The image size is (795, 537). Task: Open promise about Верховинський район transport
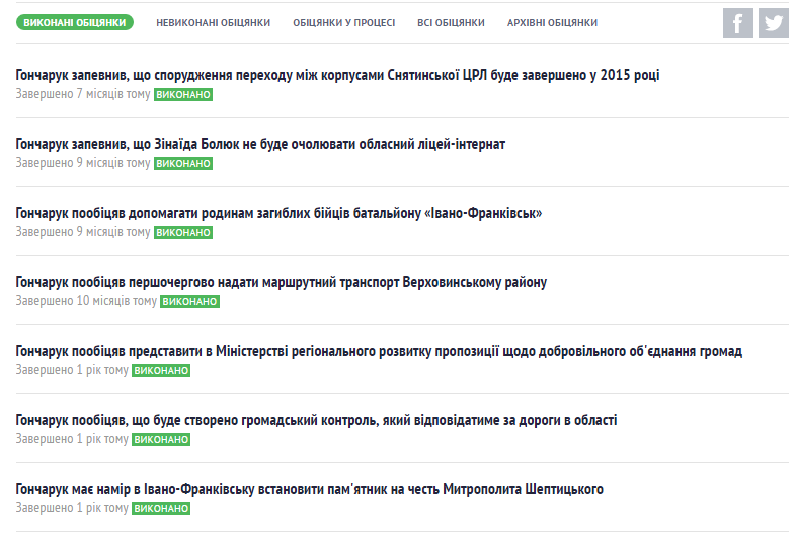[x=281, y=282]
